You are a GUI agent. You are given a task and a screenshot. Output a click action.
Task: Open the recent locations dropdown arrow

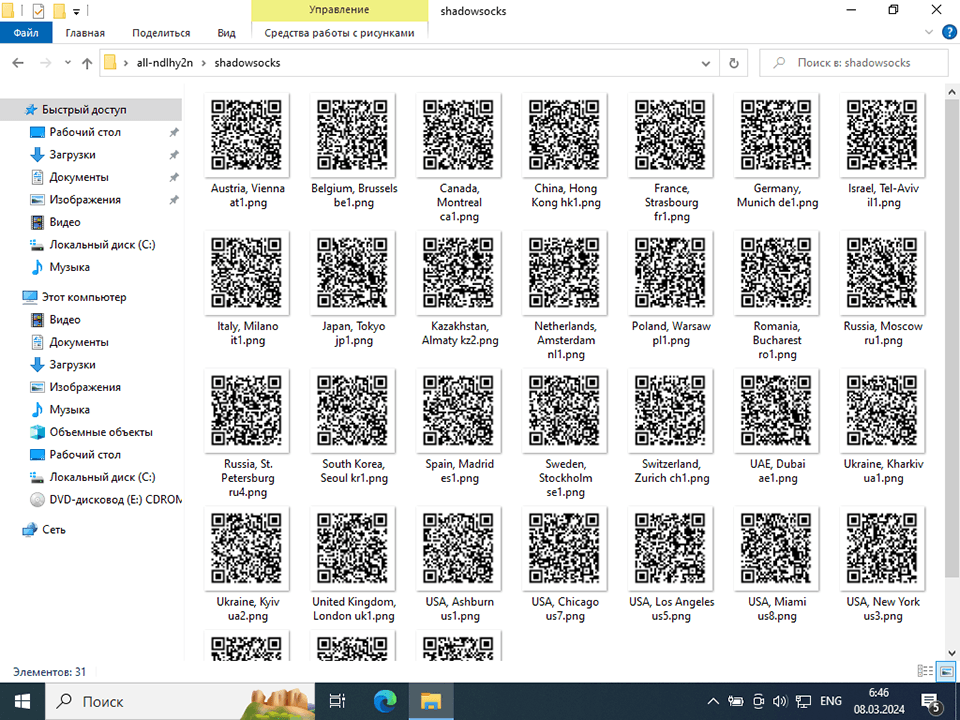67,62
